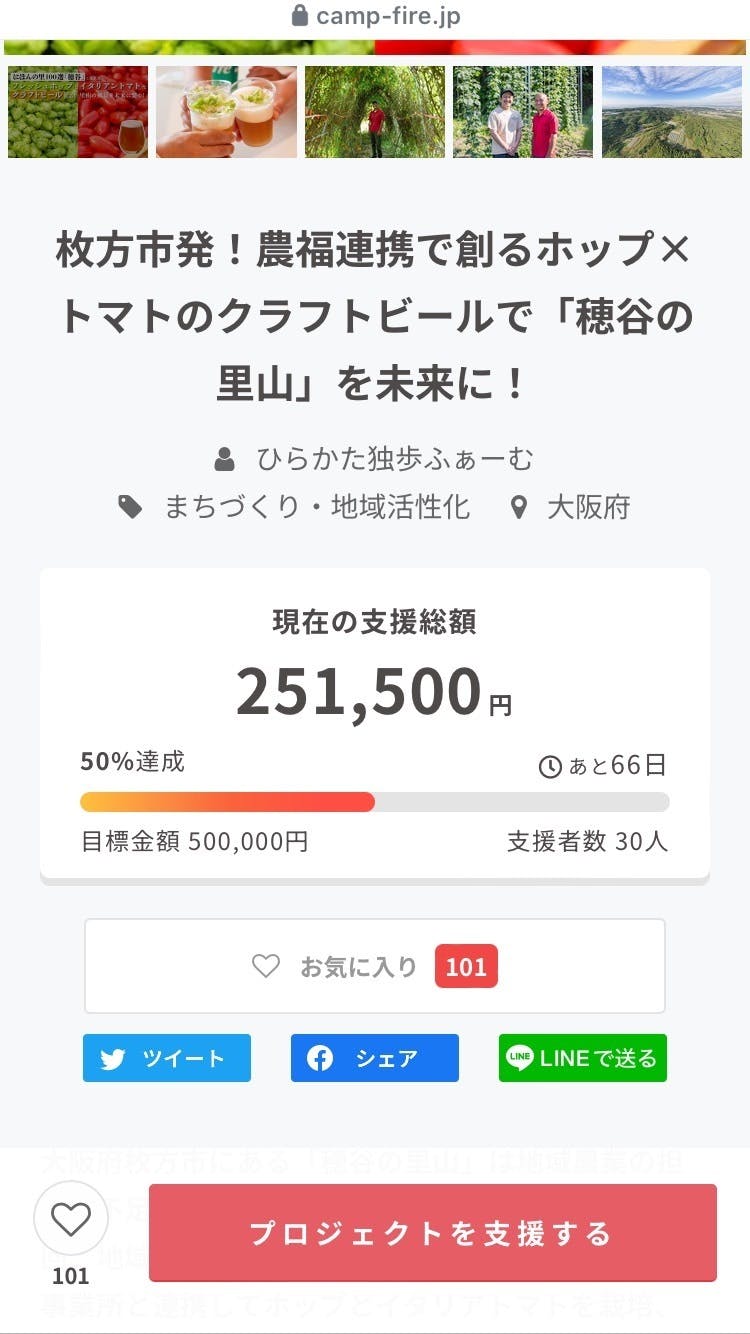This screenshot has width=750, height=1334.
Task: Click the red 101 favorites badge
Action: (466, 967)
